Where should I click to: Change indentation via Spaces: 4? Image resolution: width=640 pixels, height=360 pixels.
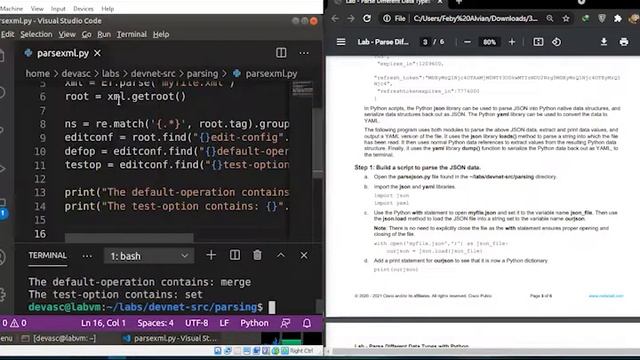(156, 323)
